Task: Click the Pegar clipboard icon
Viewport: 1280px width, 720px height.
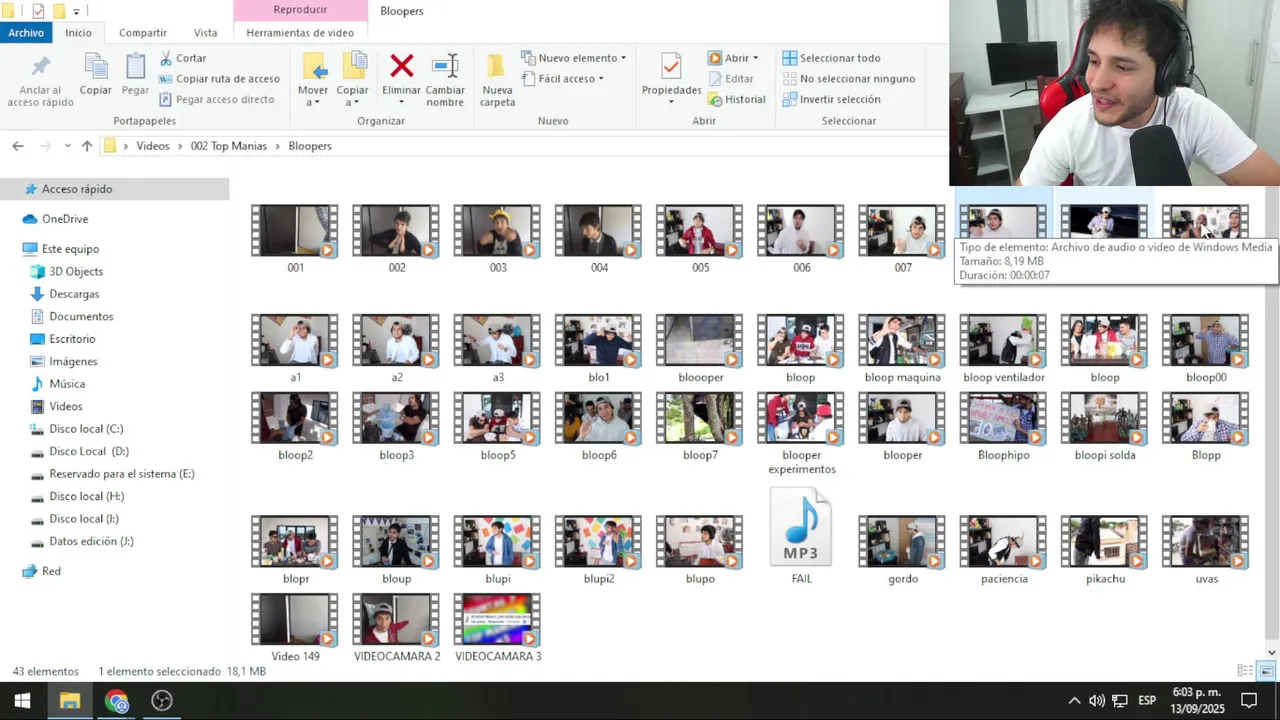Action: [x=135, y=66]
